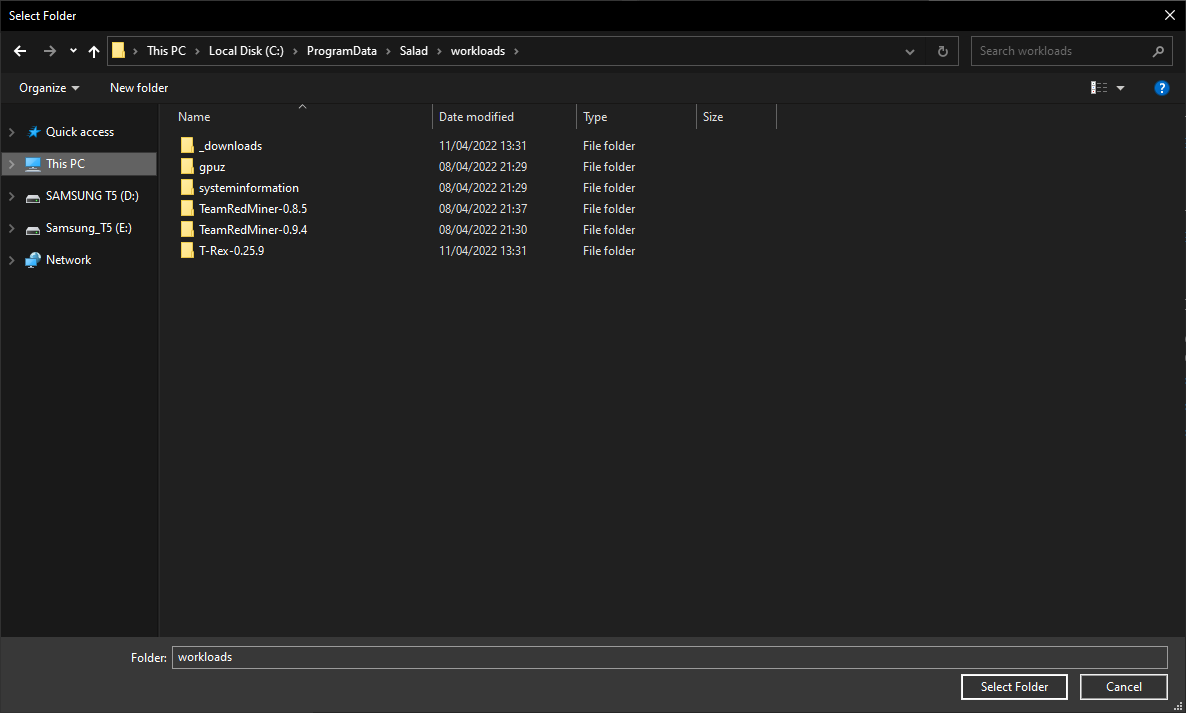Screen dimensions: 1186x713
Task: Click the This PC monitor icon
Action: 33,164
